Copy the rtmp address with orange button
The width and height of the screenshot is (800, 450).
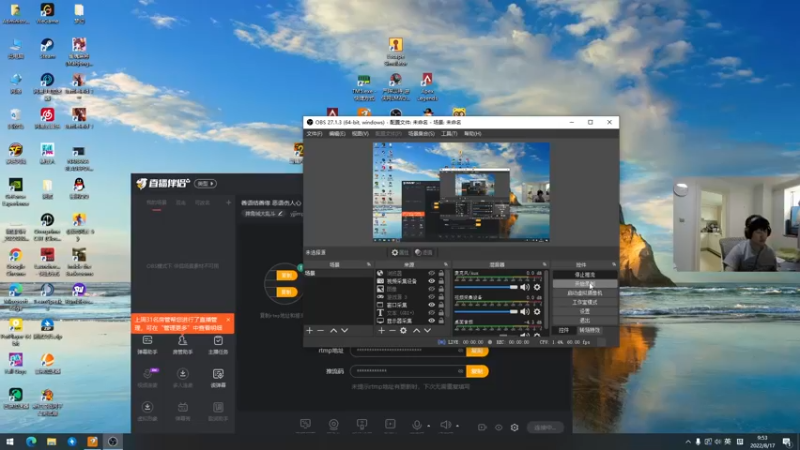[x=477, y=351]
